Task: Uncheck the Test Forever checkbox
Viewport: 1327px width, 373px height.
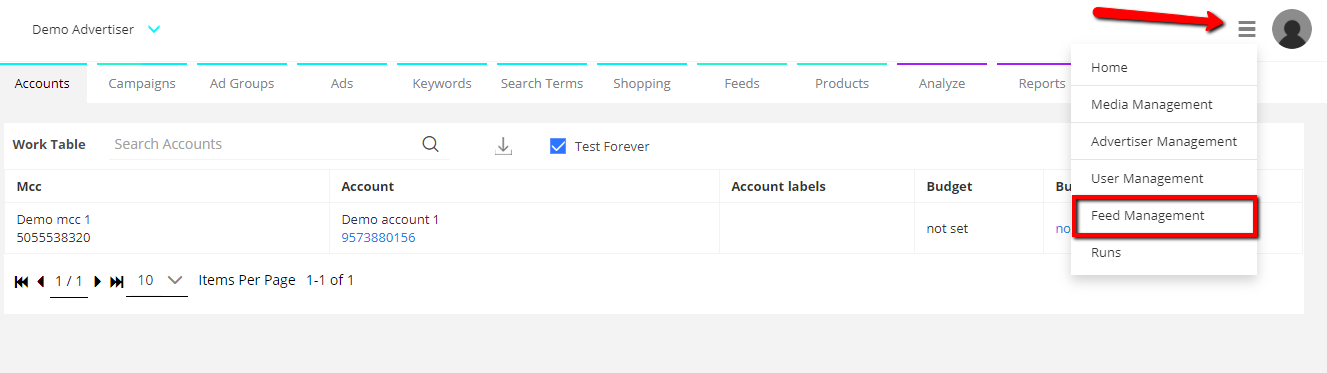Action: click(x=558, y=146)
